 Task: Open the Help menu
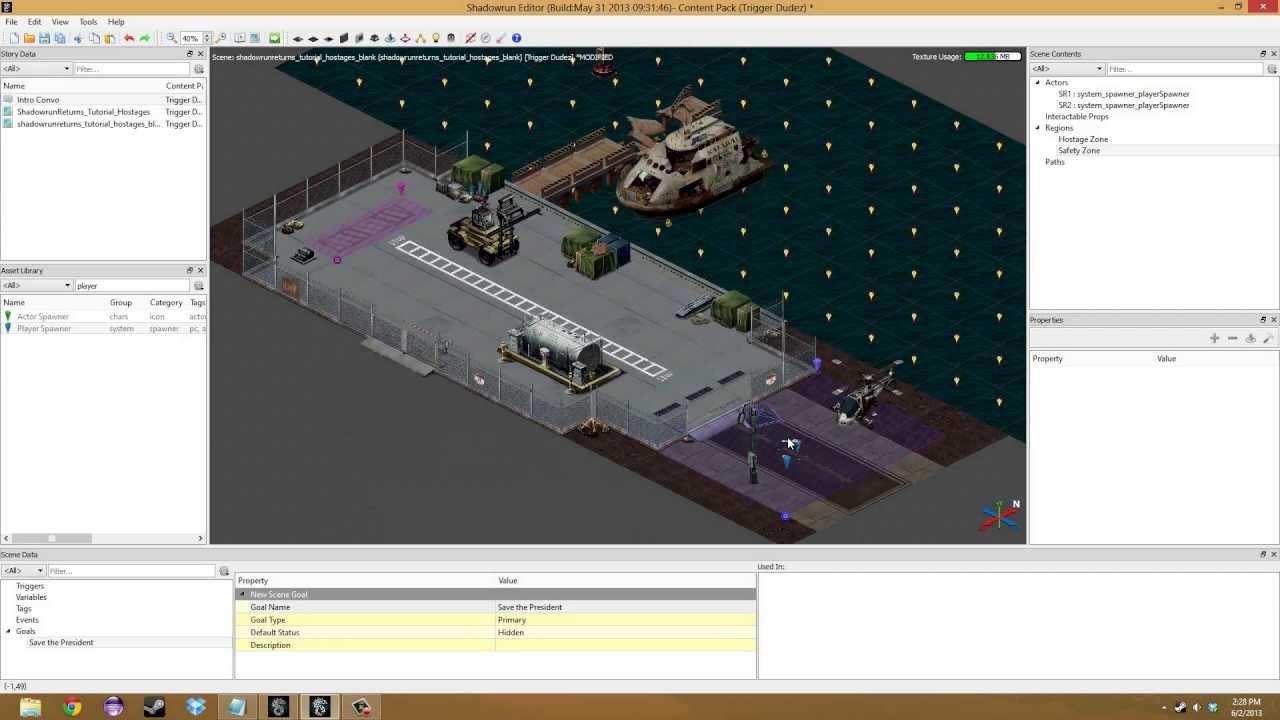point(116,22)
